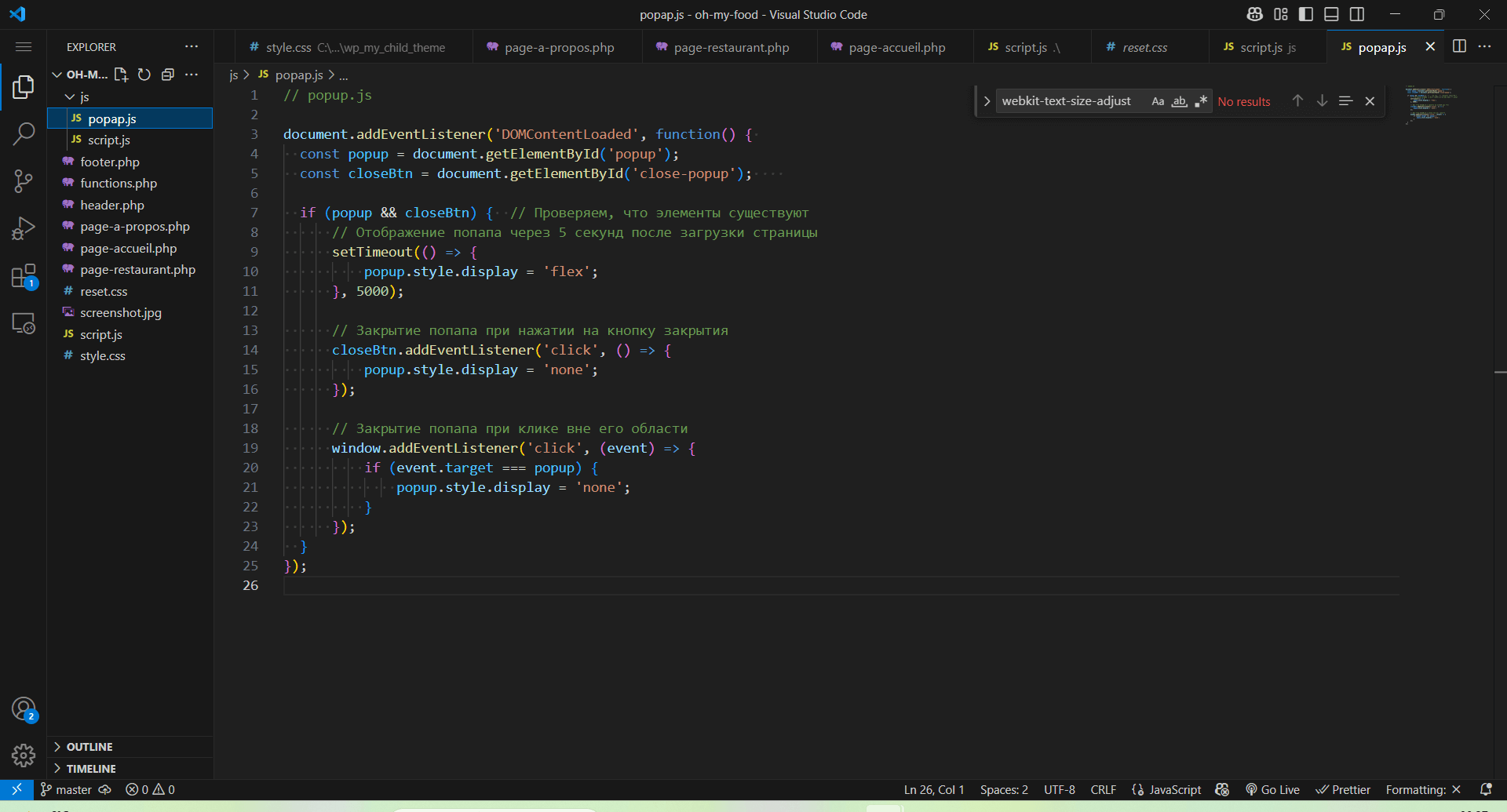Open Remote Explorer view
Viewport: 1507px width, 812px height.
(24, 323)
